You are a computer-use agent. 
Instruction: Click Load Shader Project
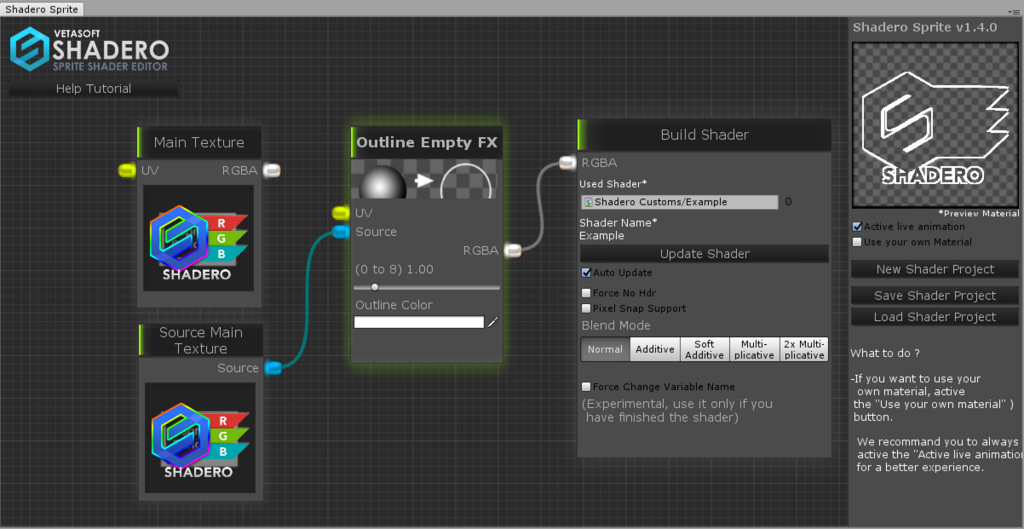pos(935,317)
